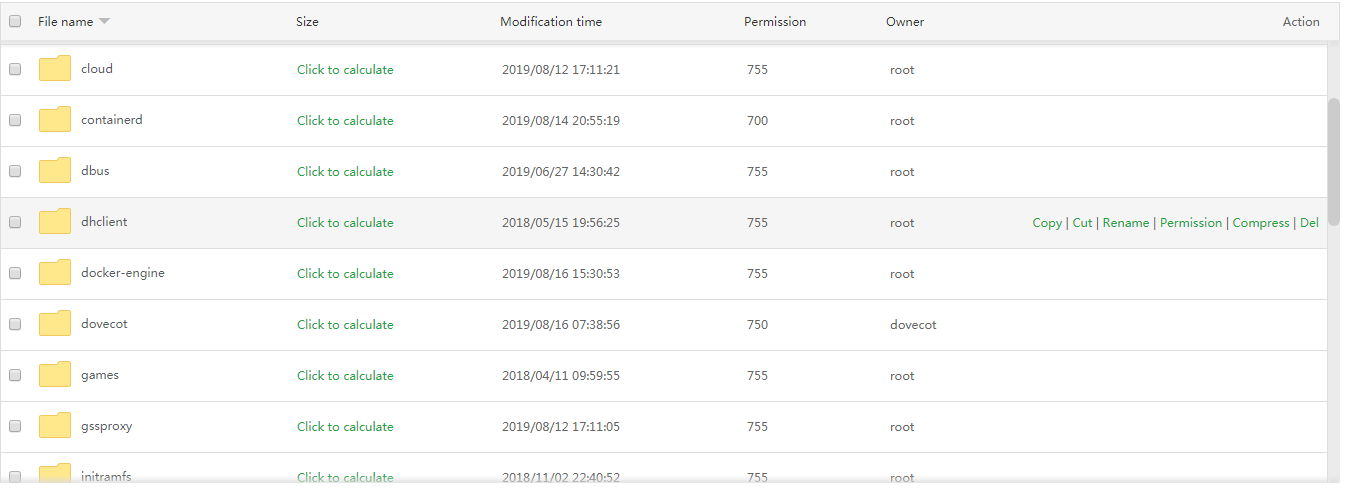
Task: Open the dhclient folder icon
Action: pos(55,222)
